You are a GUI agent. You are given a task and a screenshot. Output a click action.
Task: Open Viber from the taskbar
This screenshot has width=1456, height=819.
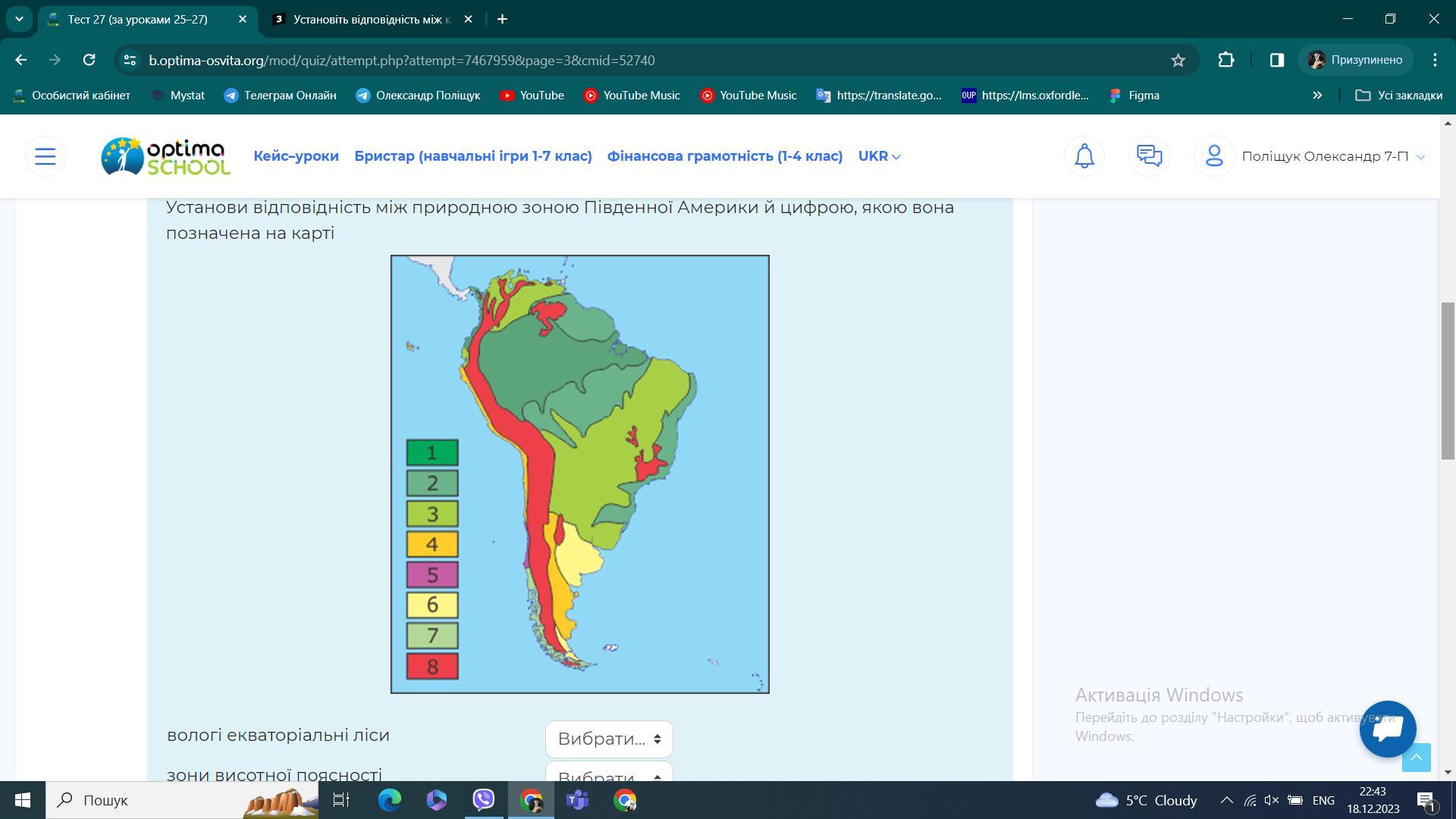[x=484, y=800]
